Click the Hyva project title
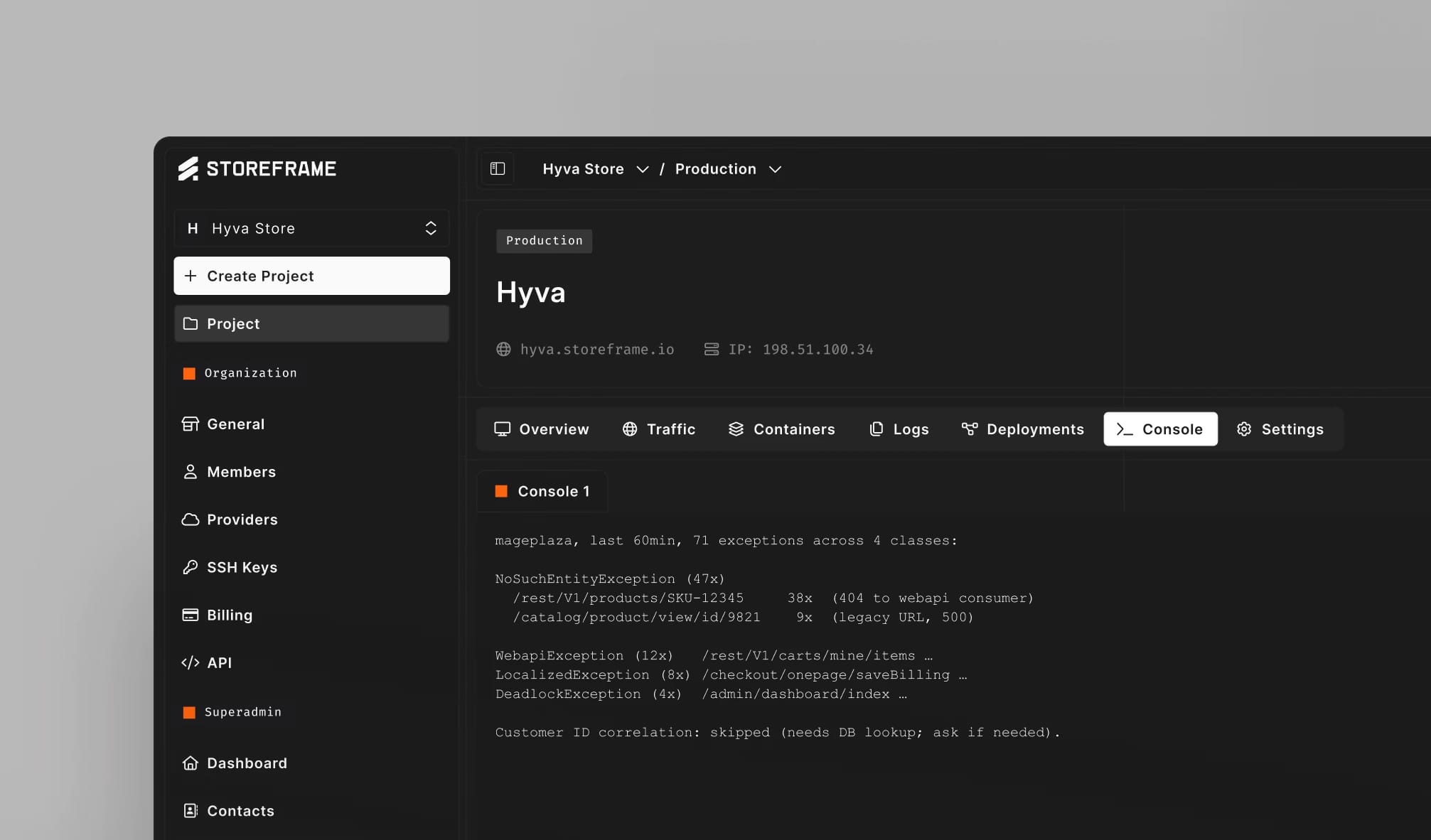Image resolution: width=1431 pixels, height=840 pixels. pos(531,292)
